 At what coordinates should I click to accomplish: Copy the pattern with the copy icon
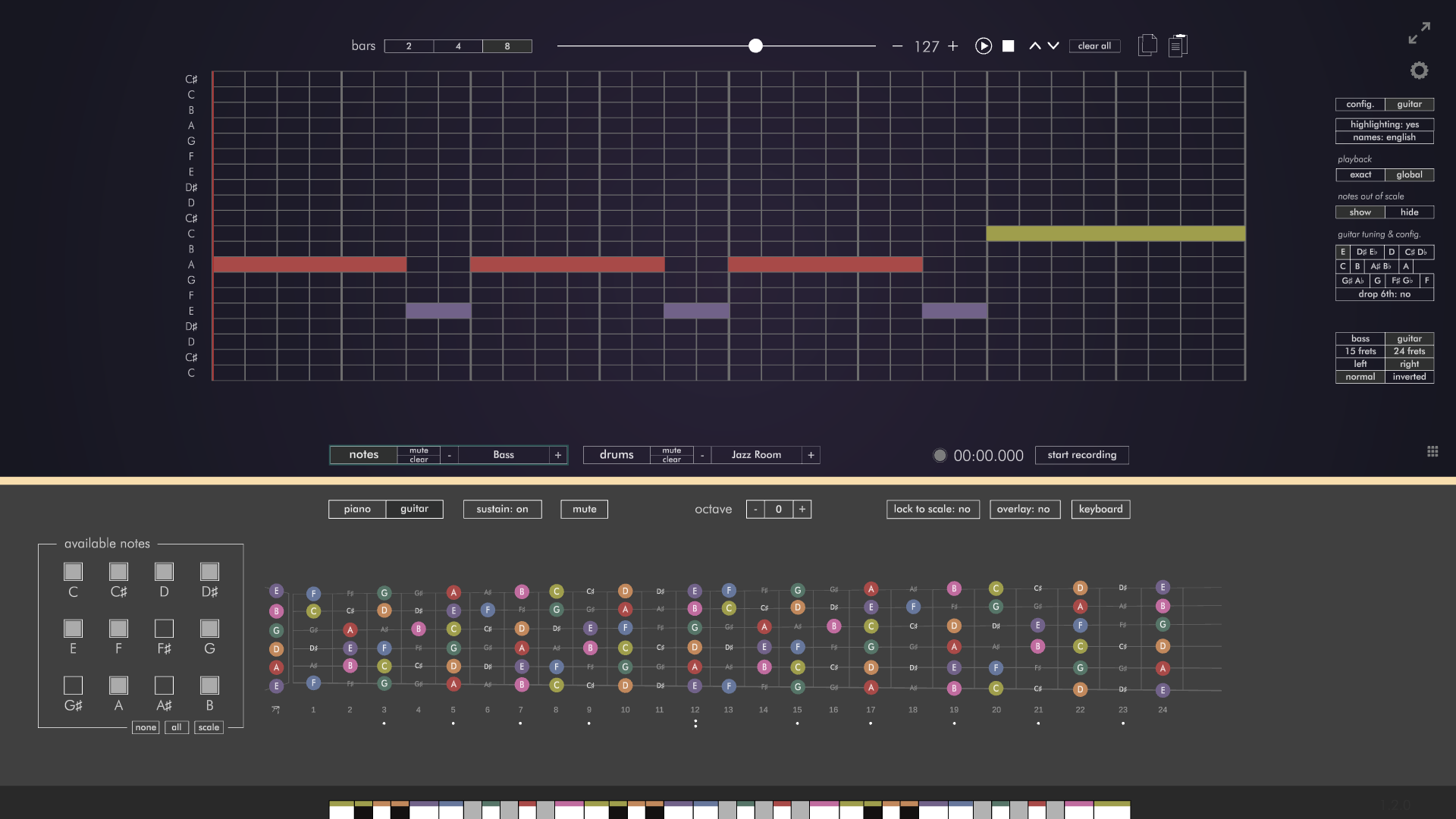click(x=1147, y=45)
